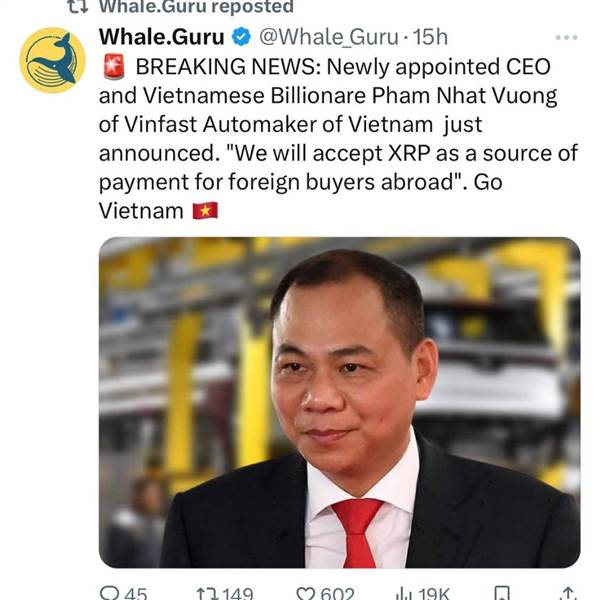This screenshot has width=600, height=600.
Task: Click the 602 likes count
Action: pos(337,594)
